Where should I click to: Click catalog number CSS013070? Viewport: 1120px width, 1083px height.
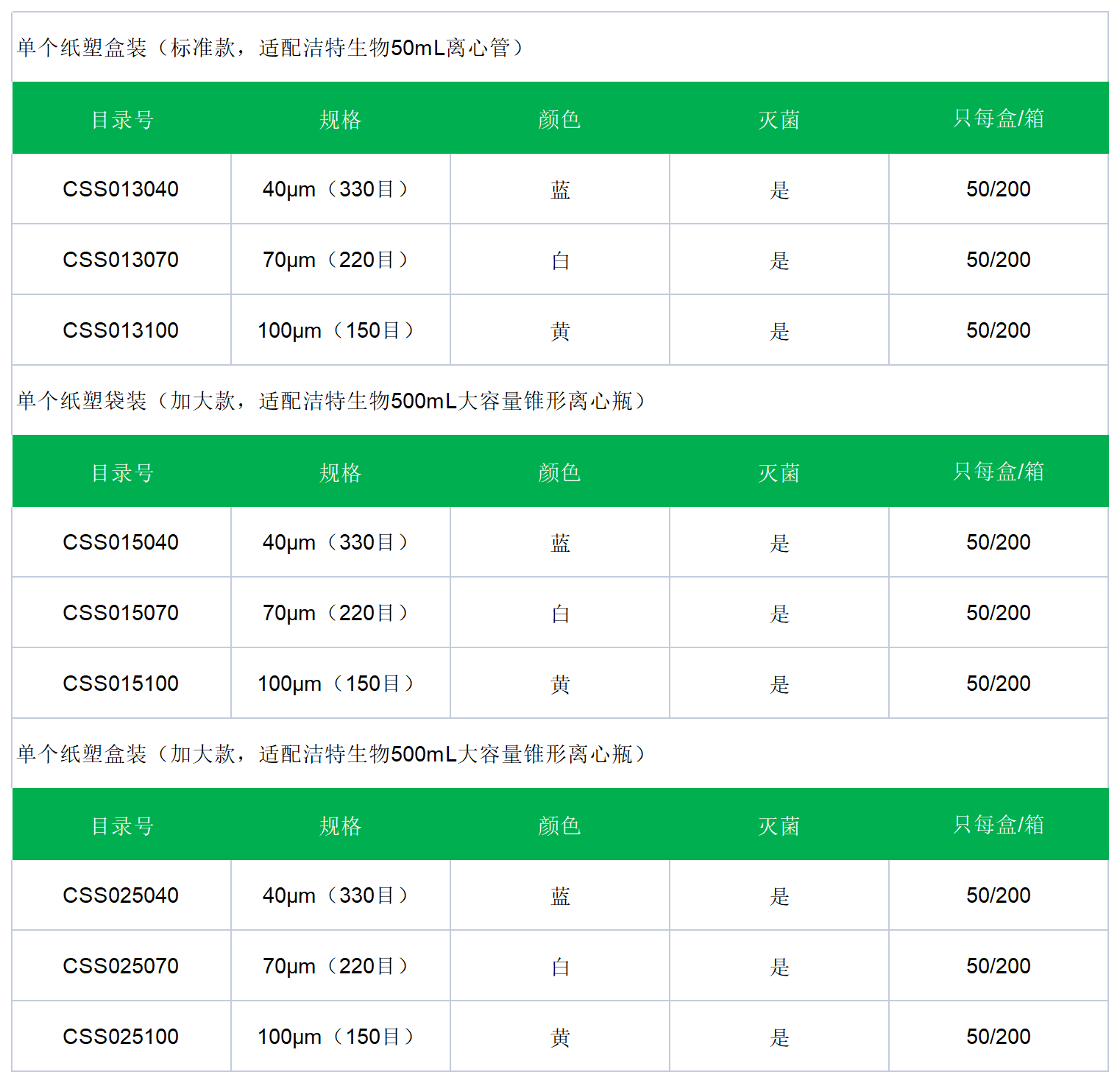[x=121, y=260]
